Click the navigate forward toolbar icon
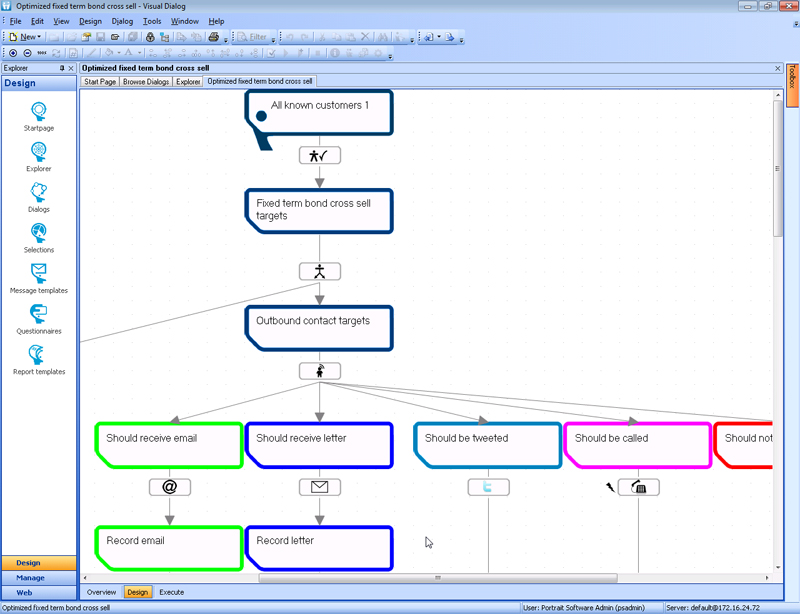 pos(449,37)
